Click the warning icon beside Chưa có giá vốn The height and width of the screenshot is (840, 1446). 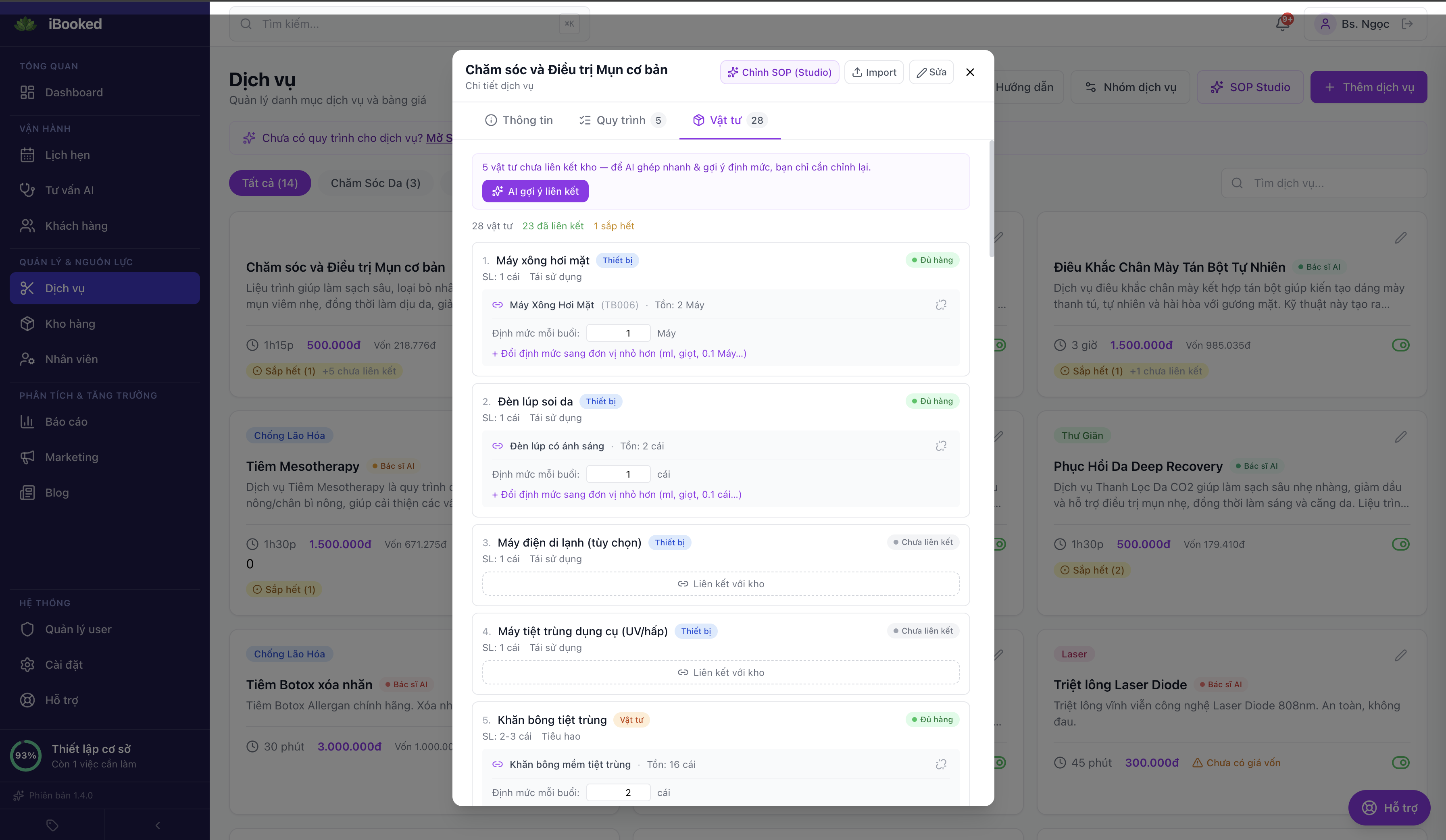pos(1198,763)
